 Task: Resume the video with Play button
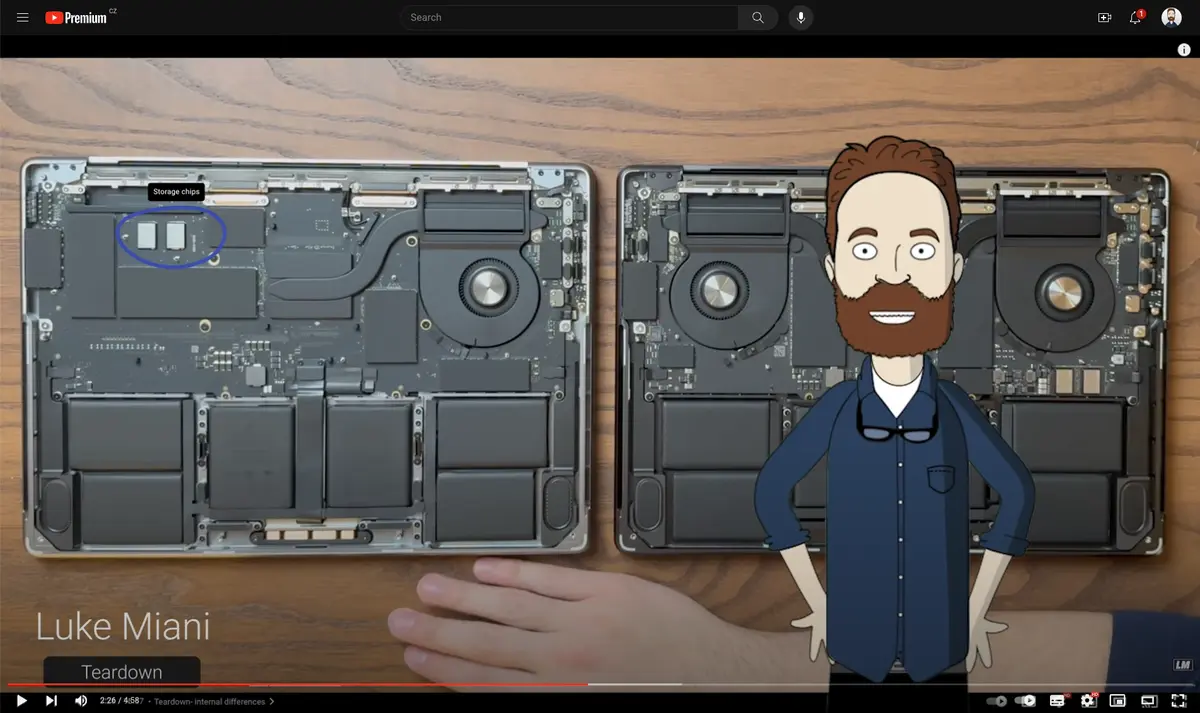[22, 701]
